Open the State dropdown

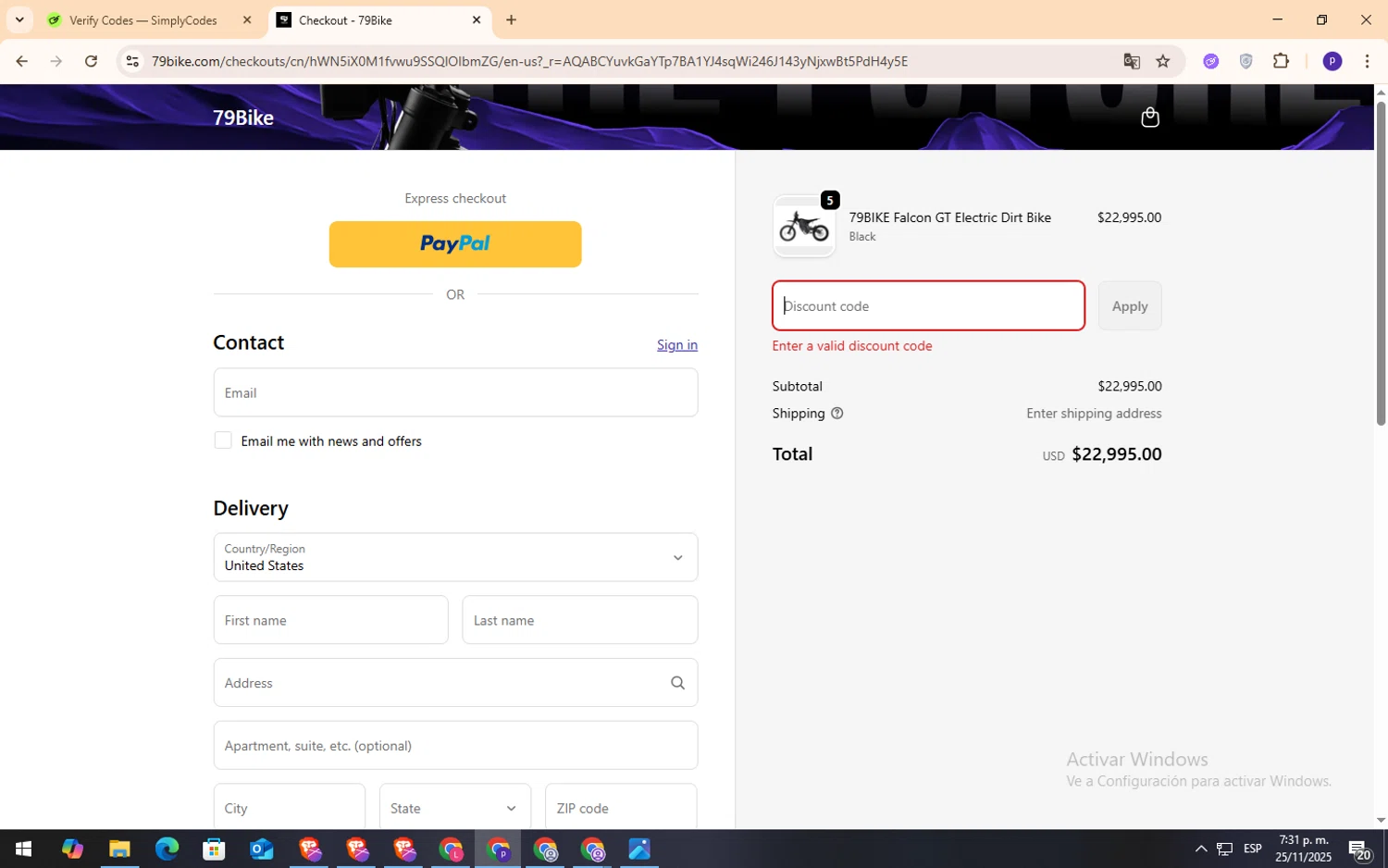(455, 808)
